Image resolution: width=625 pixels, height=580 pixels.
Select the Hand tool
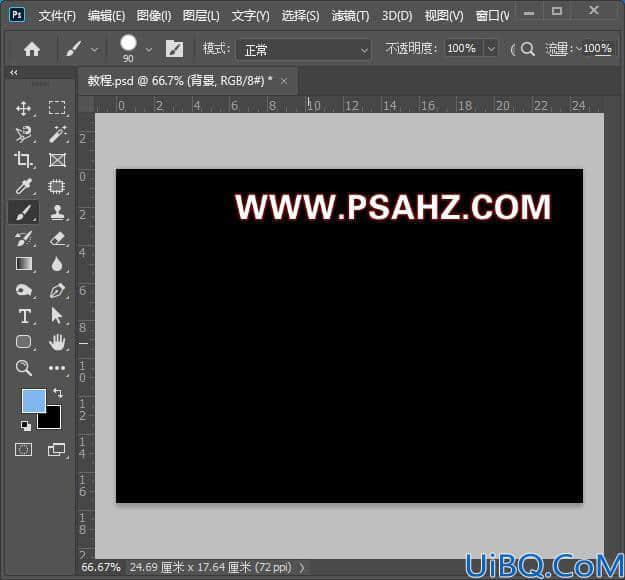point(57,342)
